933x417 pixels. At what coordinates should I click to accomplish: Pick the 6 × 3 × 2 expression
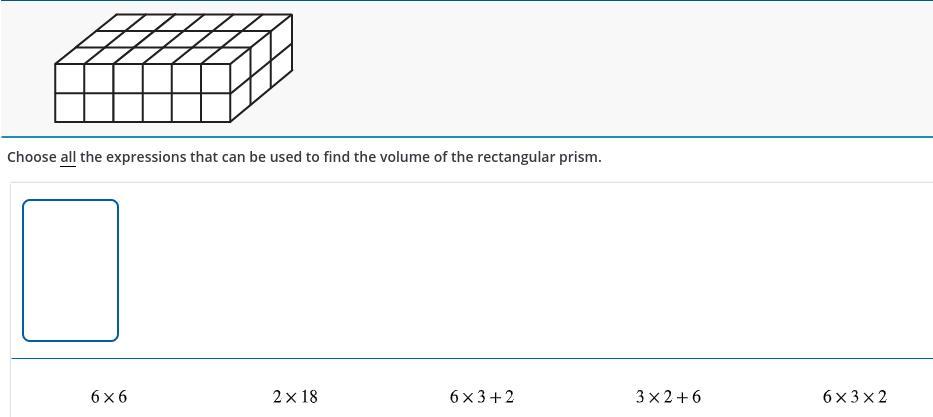tap(854, 397)
